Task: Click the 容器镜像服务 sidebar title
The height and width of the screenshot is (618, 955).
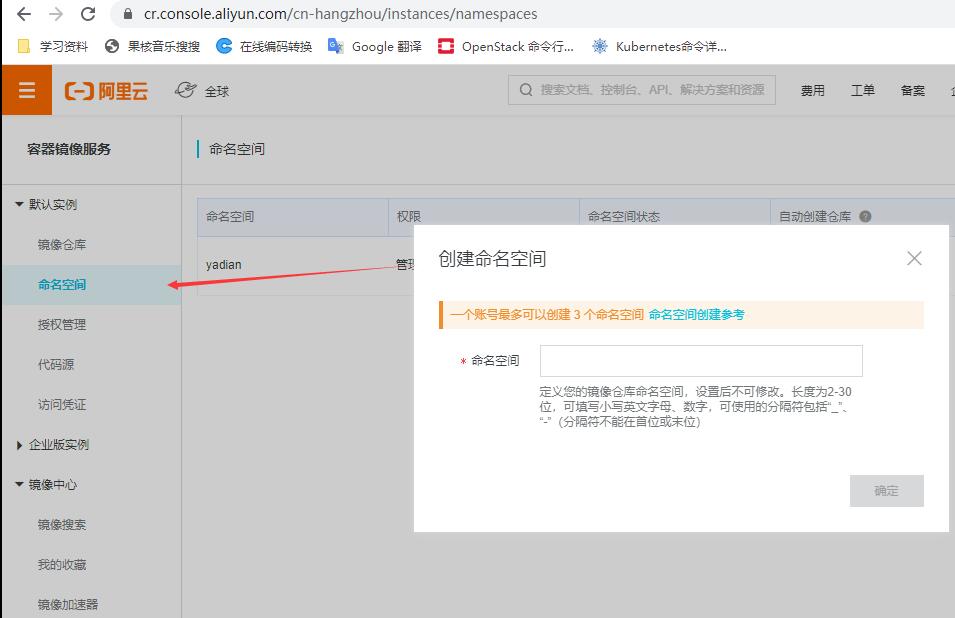Action: (69, 149)
